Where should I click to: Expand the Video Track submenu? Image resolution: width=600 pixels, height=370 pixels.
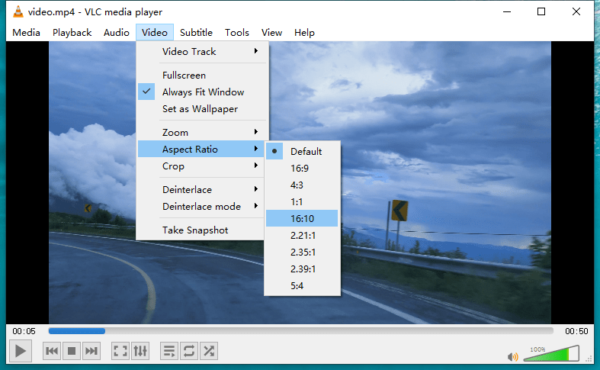(x=202, y=51)
